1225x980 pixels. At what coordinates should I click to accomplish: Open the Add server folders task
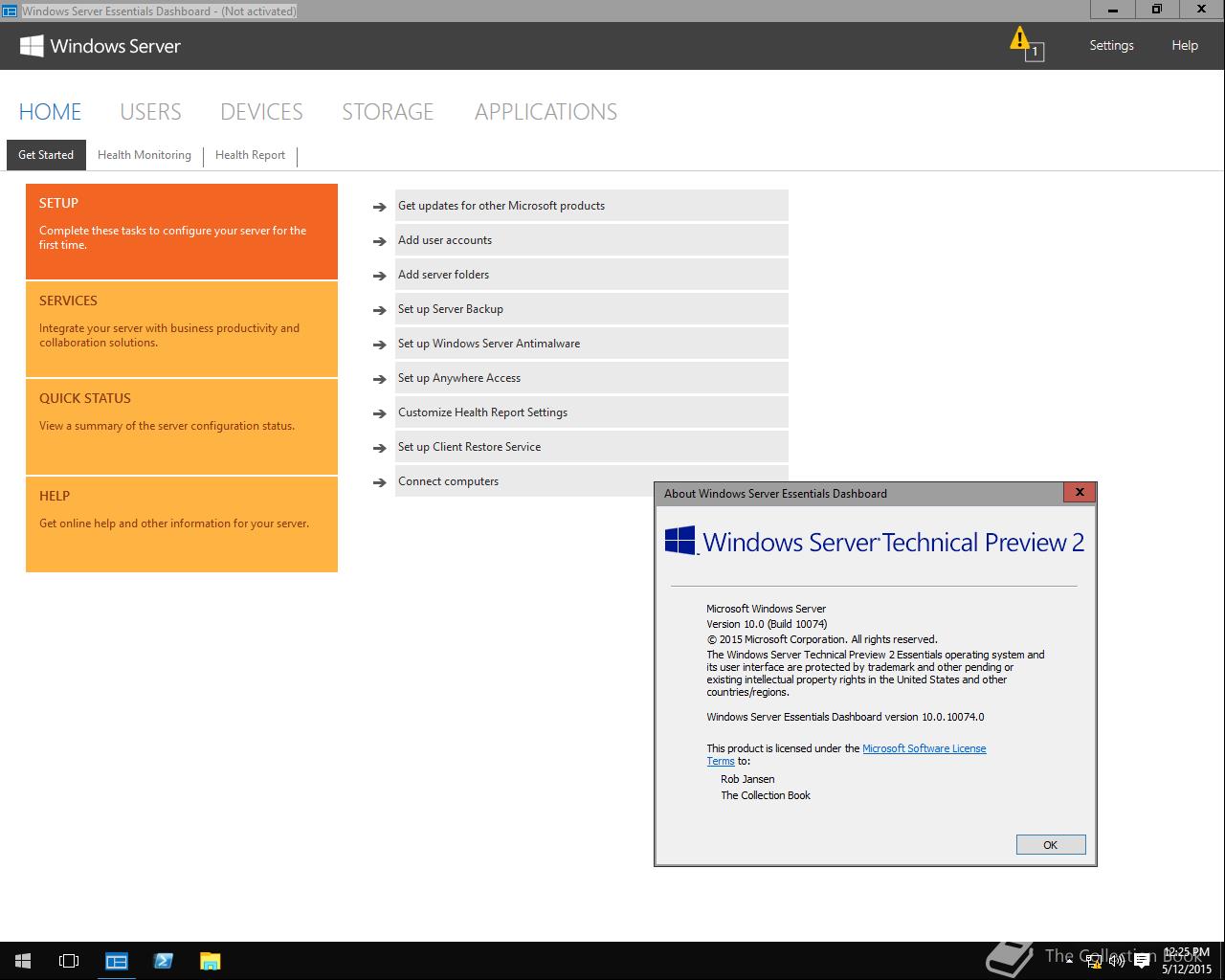[x=591, y=275]
